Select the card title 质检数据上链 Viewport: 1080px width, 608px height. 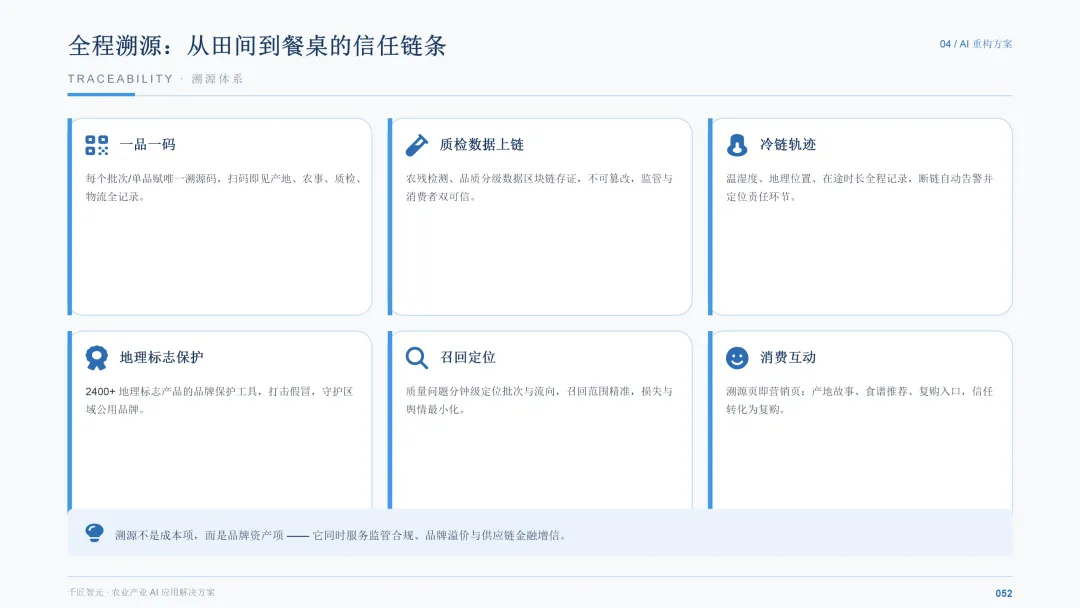(481, 145)
